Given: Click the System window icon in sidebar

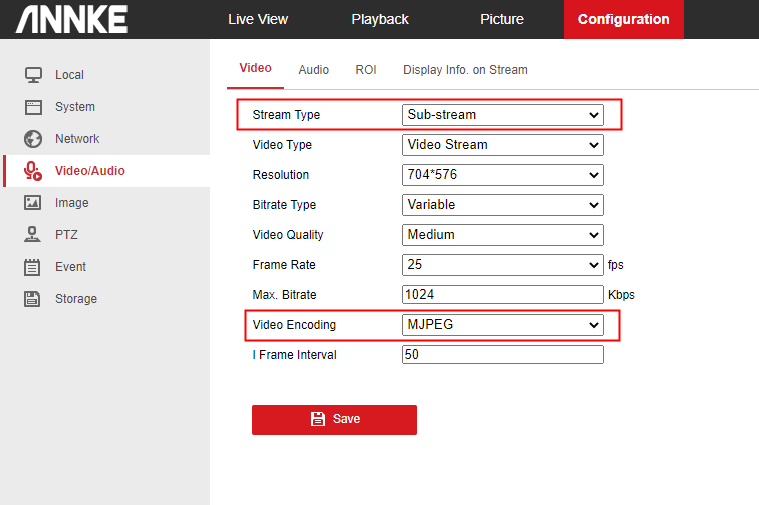Looking at the screenshot, I should click(x=33, y=107).
